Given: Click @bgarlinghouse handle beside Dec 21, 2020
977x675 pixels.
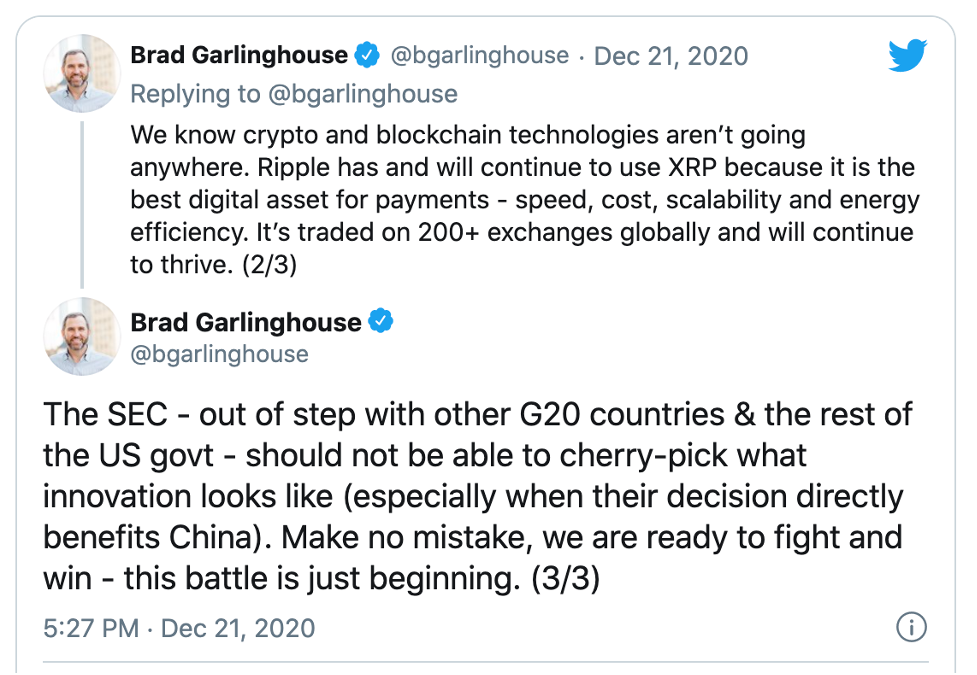Looking at the screenshot, I should 480,55.
